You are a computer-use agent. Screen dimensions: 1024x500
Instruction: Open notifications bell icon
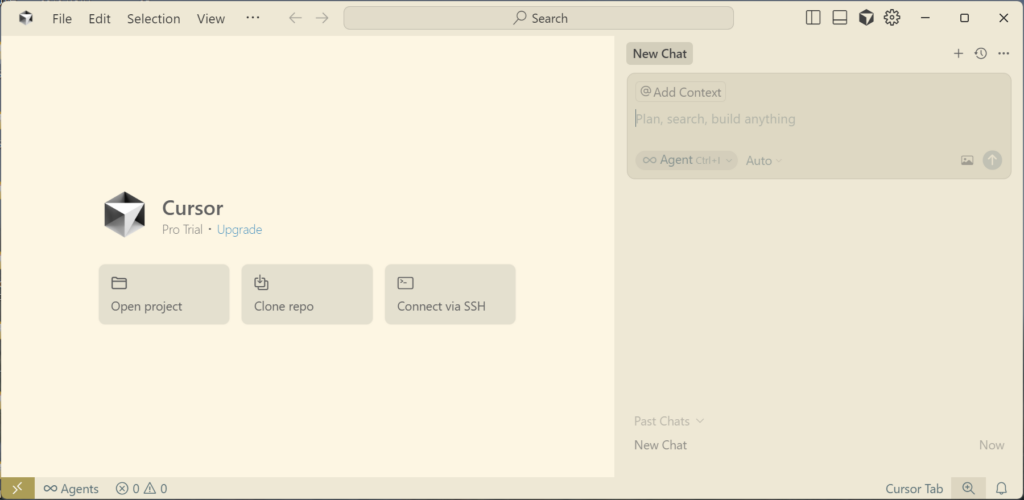click(1001, 488)
